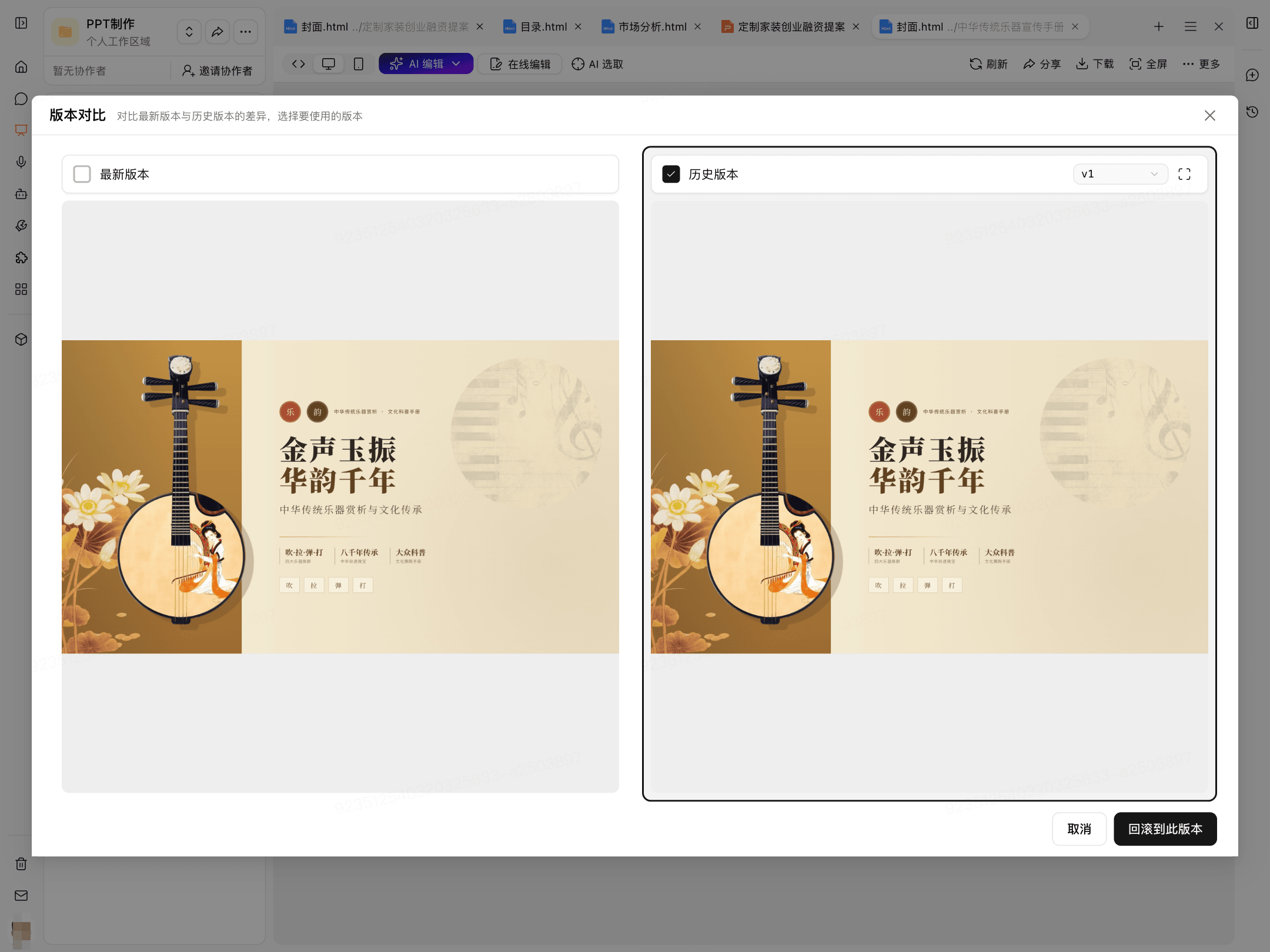This screenshot has height=952, width=1270.
Task: Click 全屏 fullscreen button
Action: pos(1148,64)
